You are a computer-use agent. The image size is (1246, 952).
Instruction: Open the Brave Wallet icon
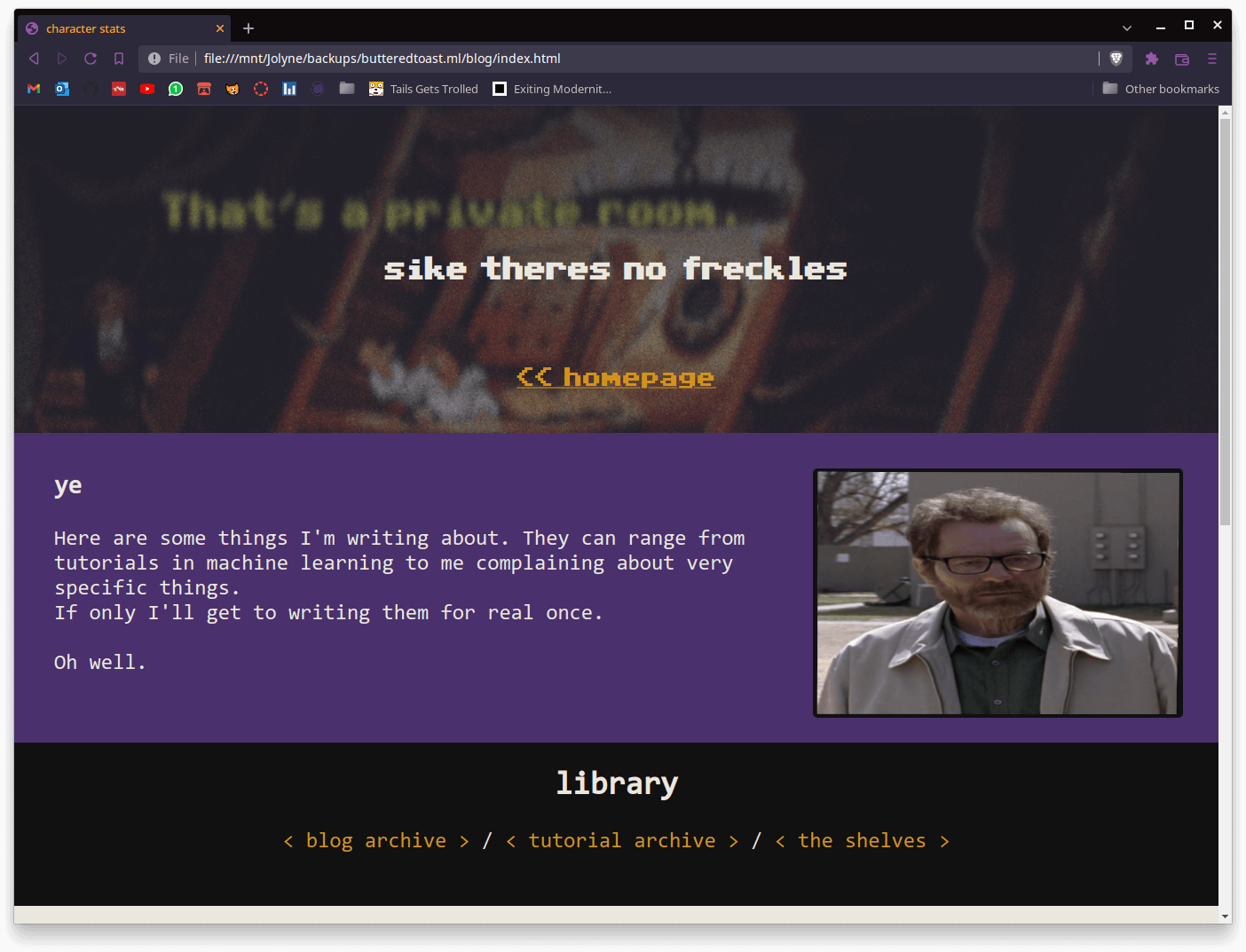pos(1182,59)
